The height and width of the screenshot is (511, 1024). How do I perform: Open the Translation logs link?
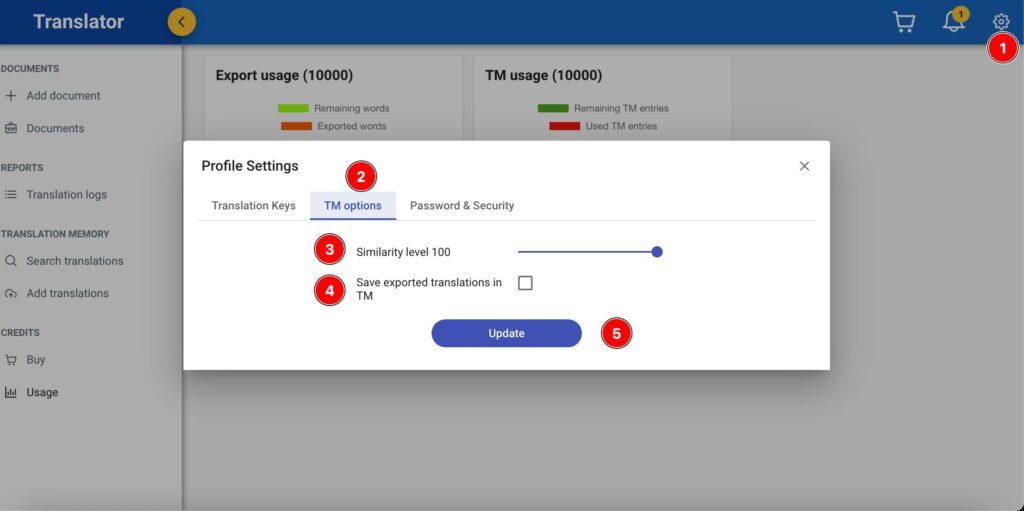tap(66, 195)
